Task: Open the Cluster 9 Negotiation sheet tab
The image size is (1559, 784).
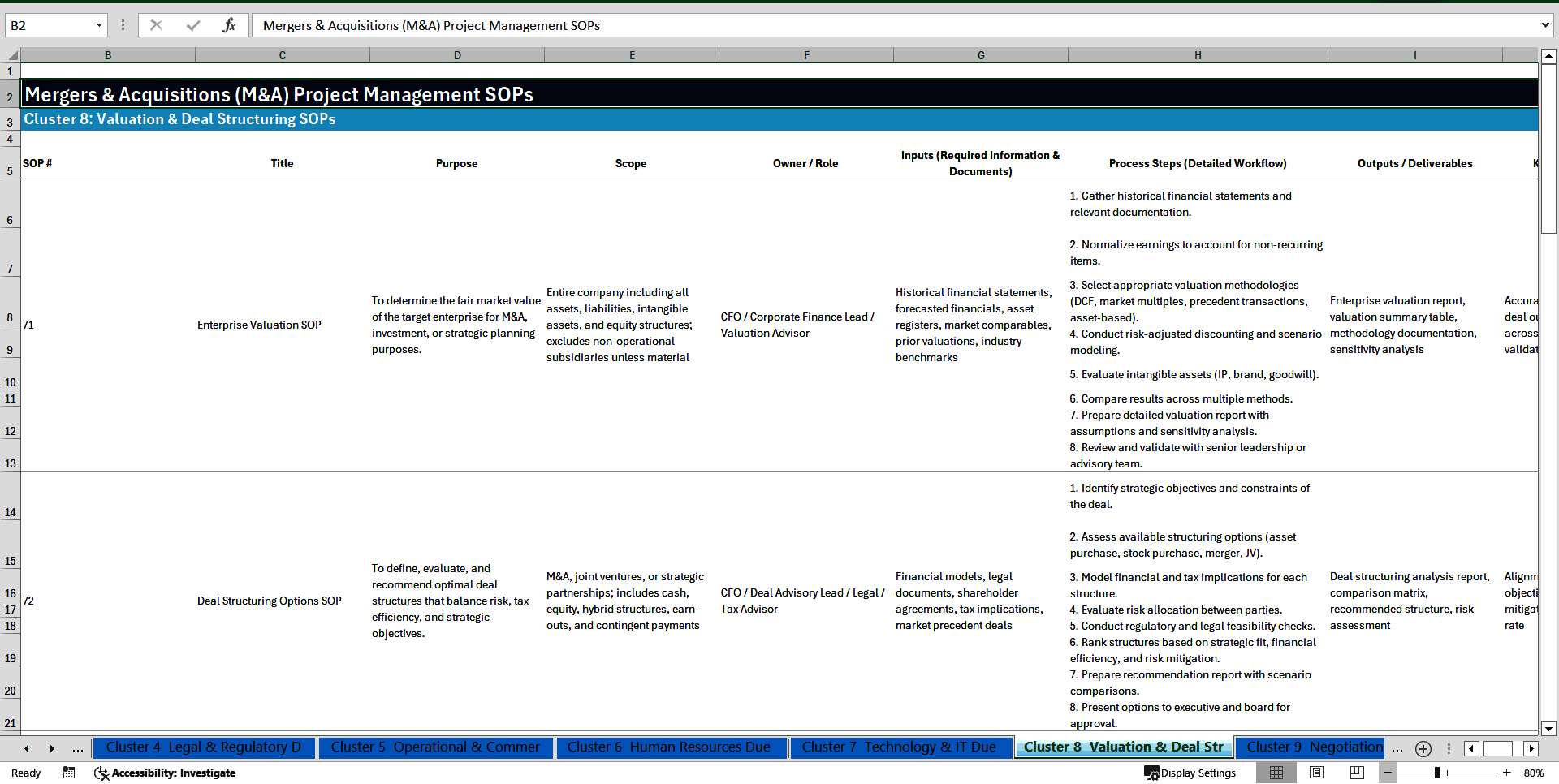Action: pos(1310,747)
